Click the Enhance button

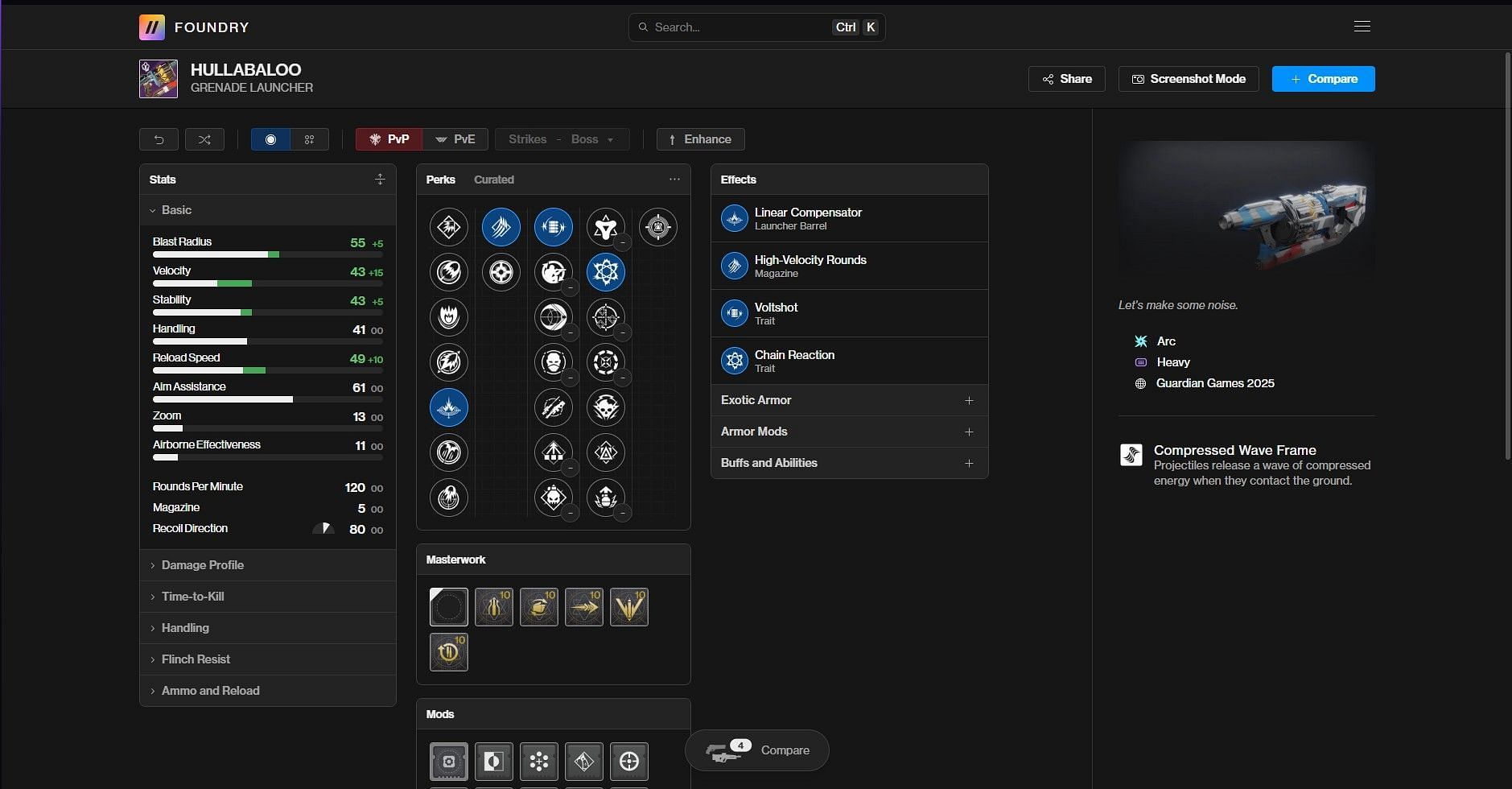(700, 139)
